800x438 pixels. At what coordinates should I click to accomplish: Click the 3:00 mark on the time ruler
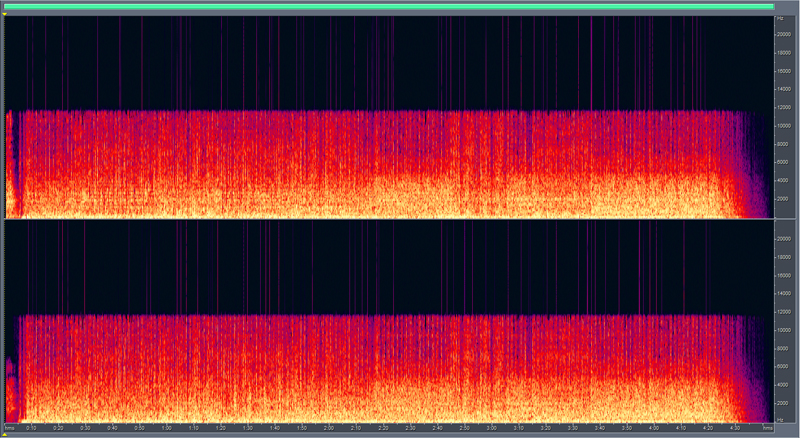click(491, 428)
